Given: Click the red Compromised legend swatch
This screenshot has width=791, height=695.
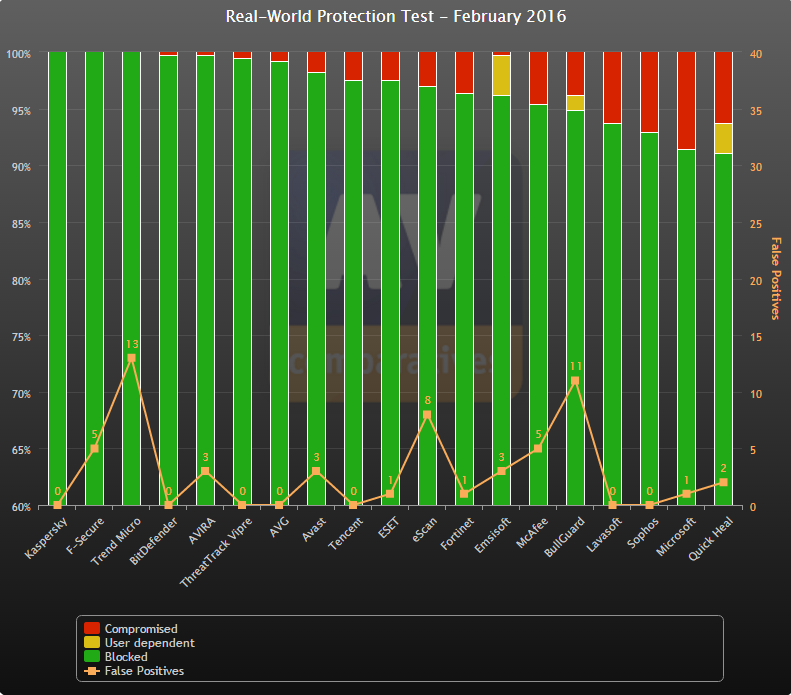Looking at the screenshot, I should pyautogui.click(x=92, y=628).
